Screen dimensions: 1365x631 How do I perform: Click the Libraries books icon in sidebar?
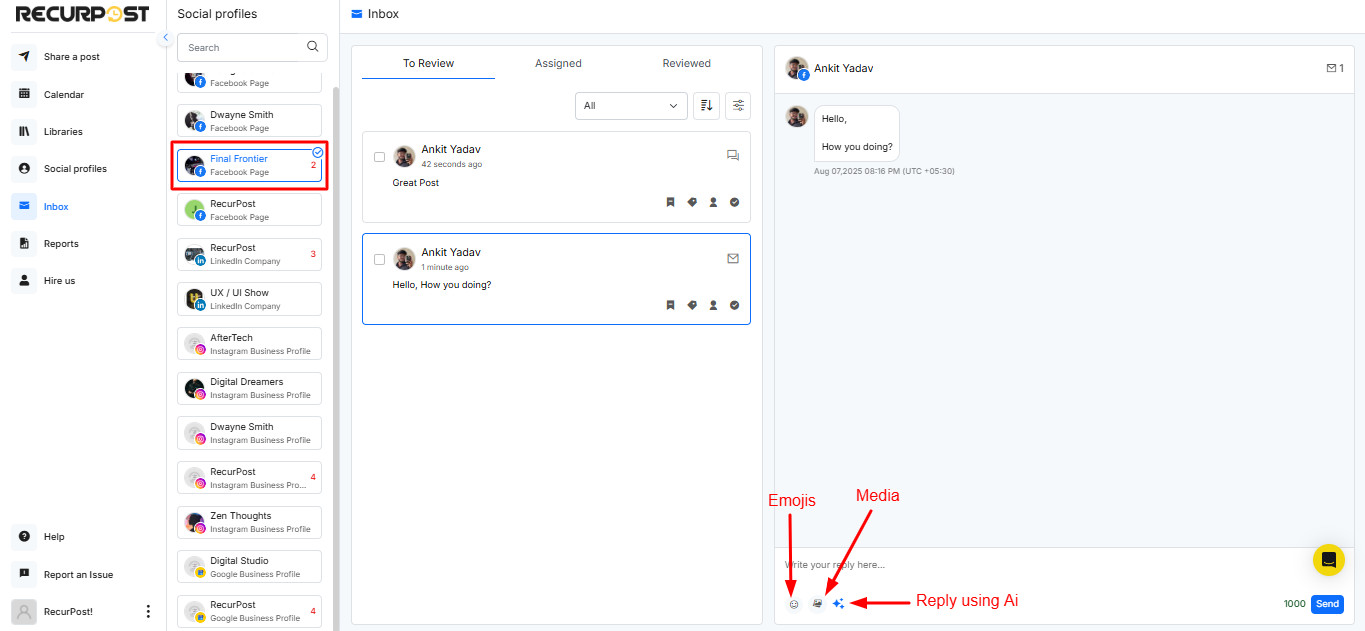24,131
